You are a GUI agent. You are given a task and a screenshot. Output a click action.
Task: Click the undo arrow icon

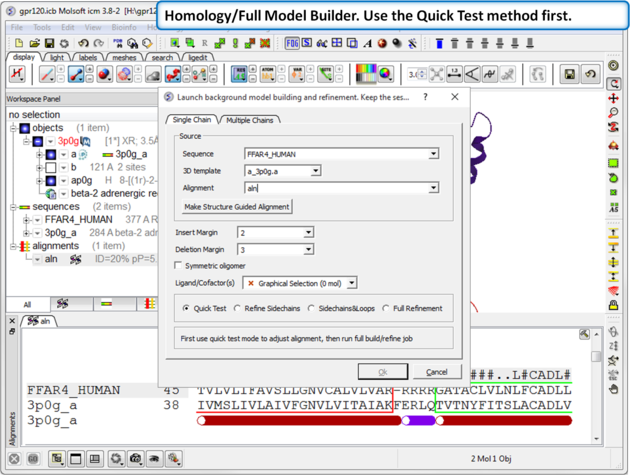(82, 44)
